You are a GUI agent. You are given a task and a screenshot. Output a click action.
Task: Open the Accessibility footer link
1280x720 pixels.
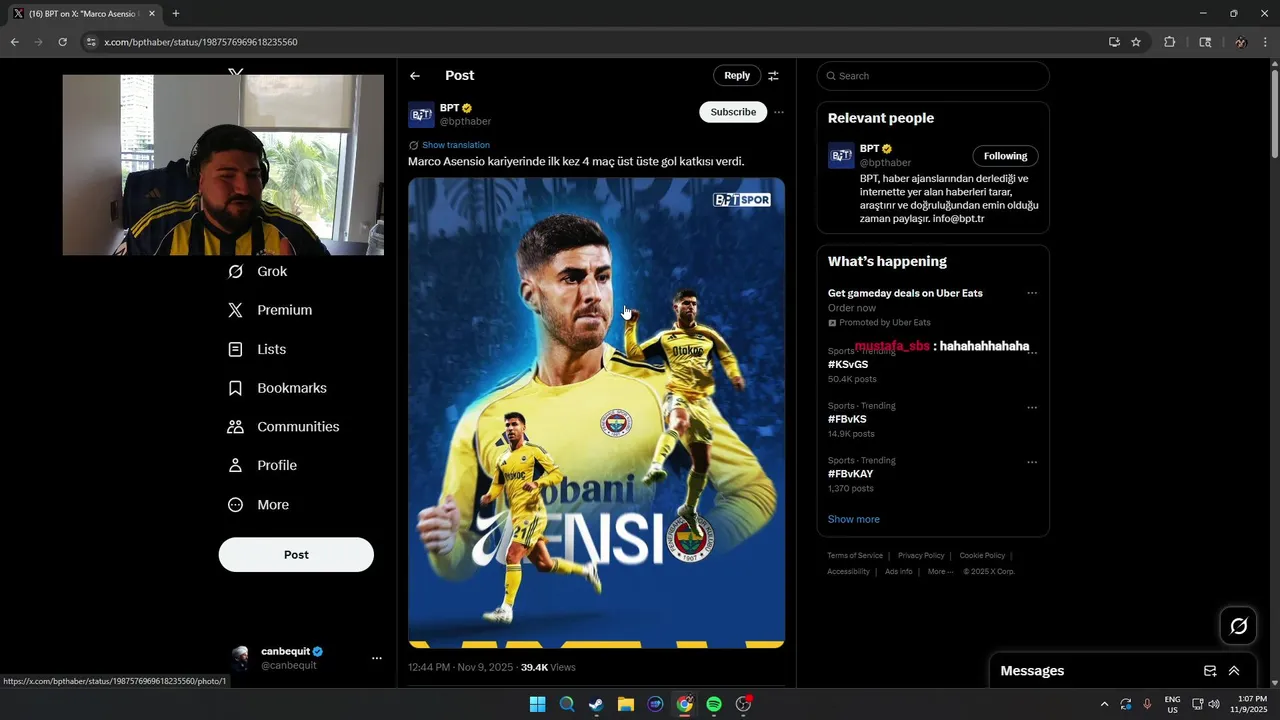coord(848,572)
